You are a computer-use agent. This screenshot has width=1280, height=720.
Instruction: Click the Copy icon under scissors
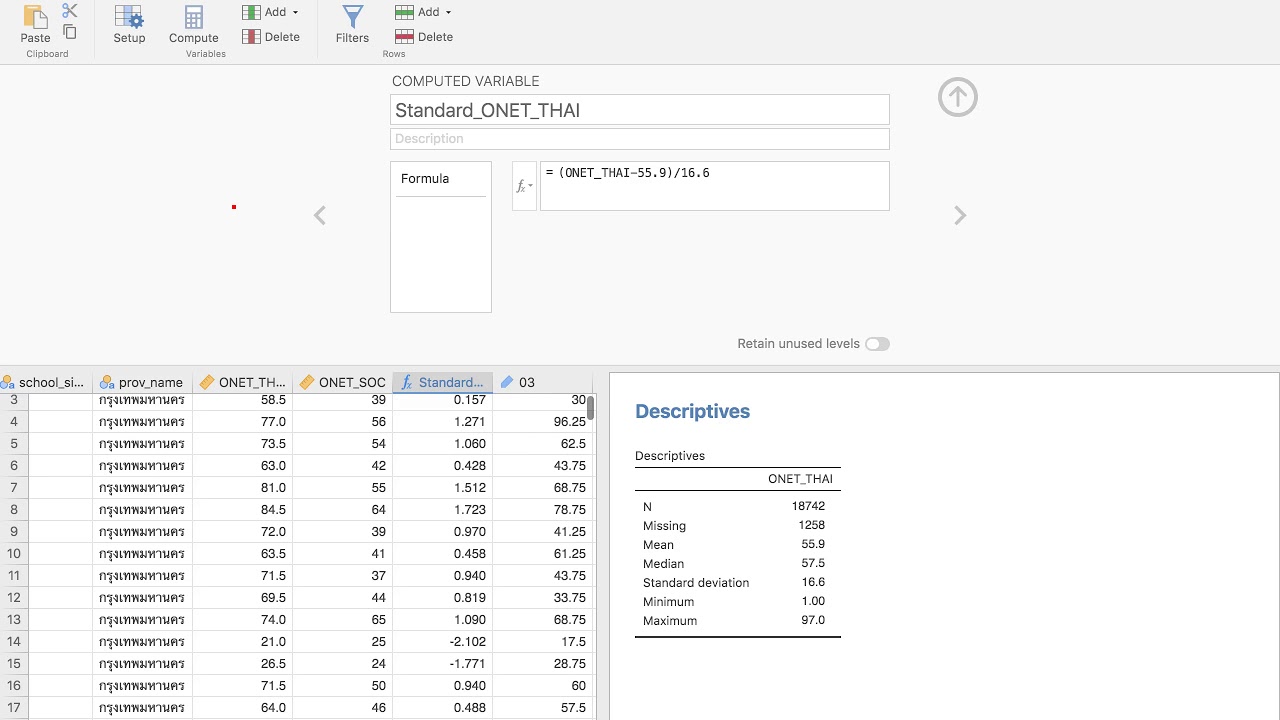(69, 31)
